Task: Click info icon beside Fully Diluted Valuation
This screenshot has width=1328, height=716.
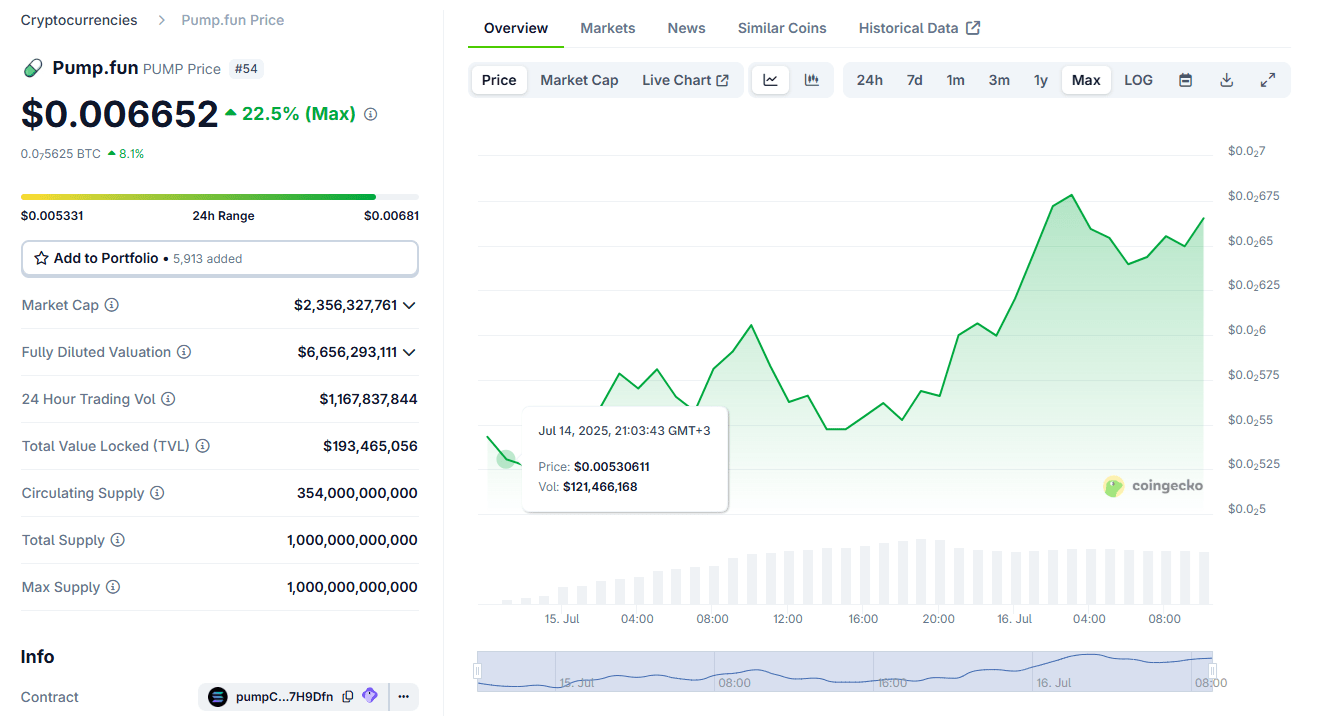Action: 184,352
